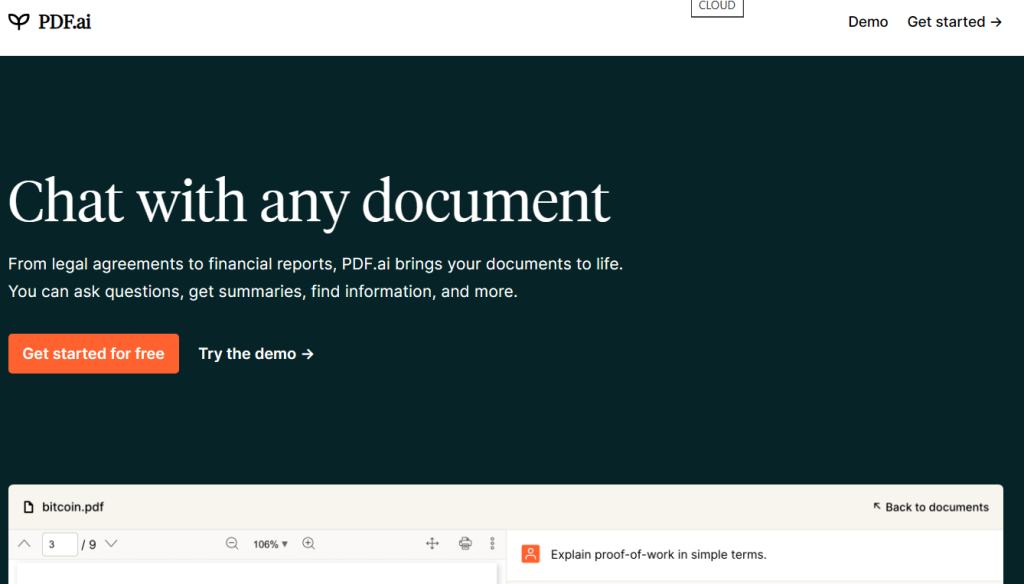Click the page number input field
The height and width of the screenshot is (584, 1024).
coord(59,544)
